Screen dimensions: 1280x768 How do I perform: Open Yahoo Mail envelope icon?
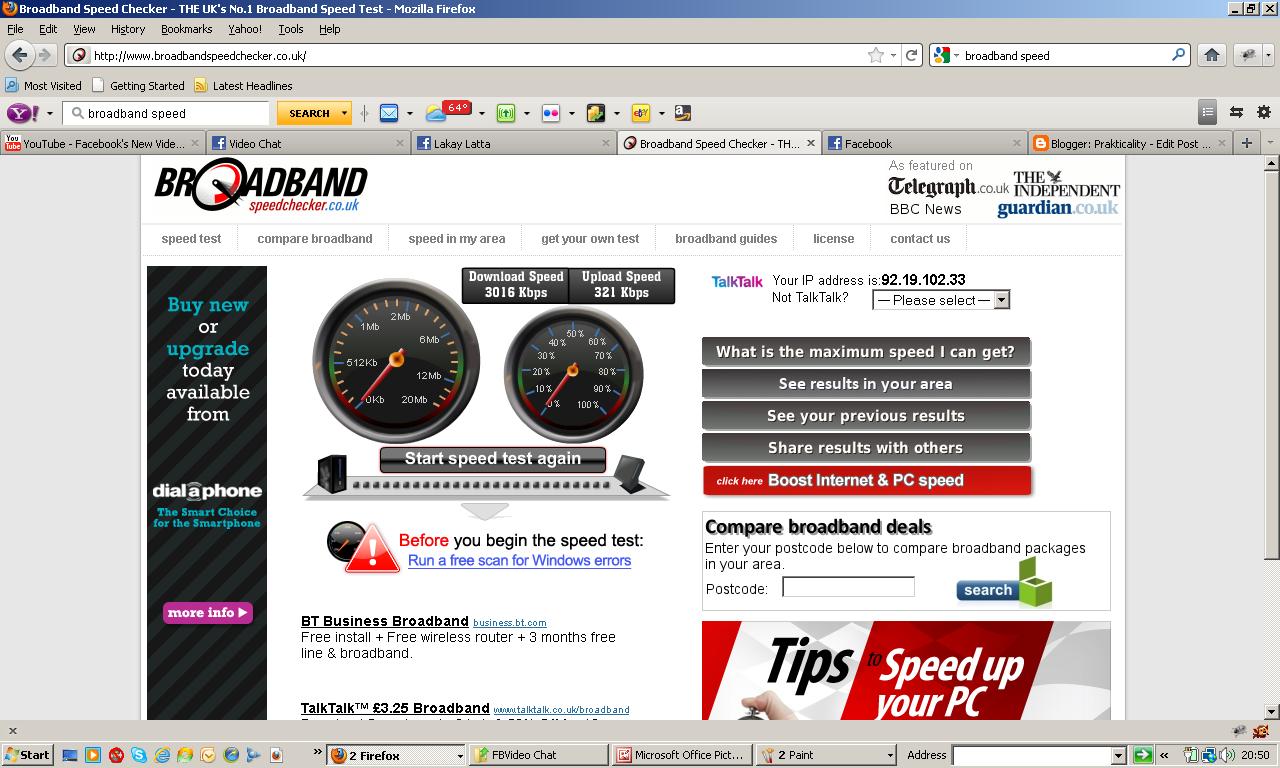(x=388, y=113)
